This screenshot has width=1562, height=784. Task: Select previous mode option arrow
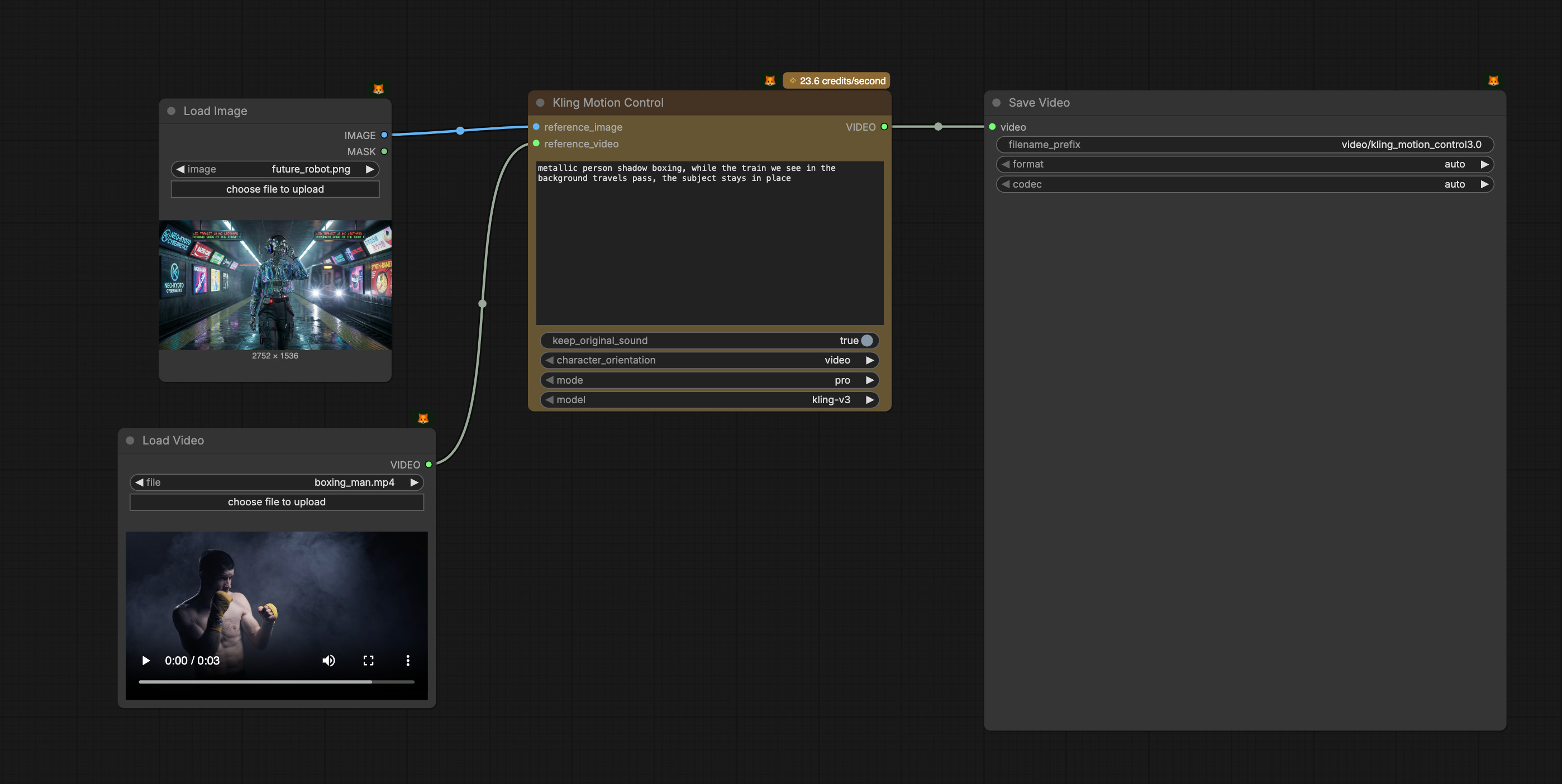coord(549,380)
